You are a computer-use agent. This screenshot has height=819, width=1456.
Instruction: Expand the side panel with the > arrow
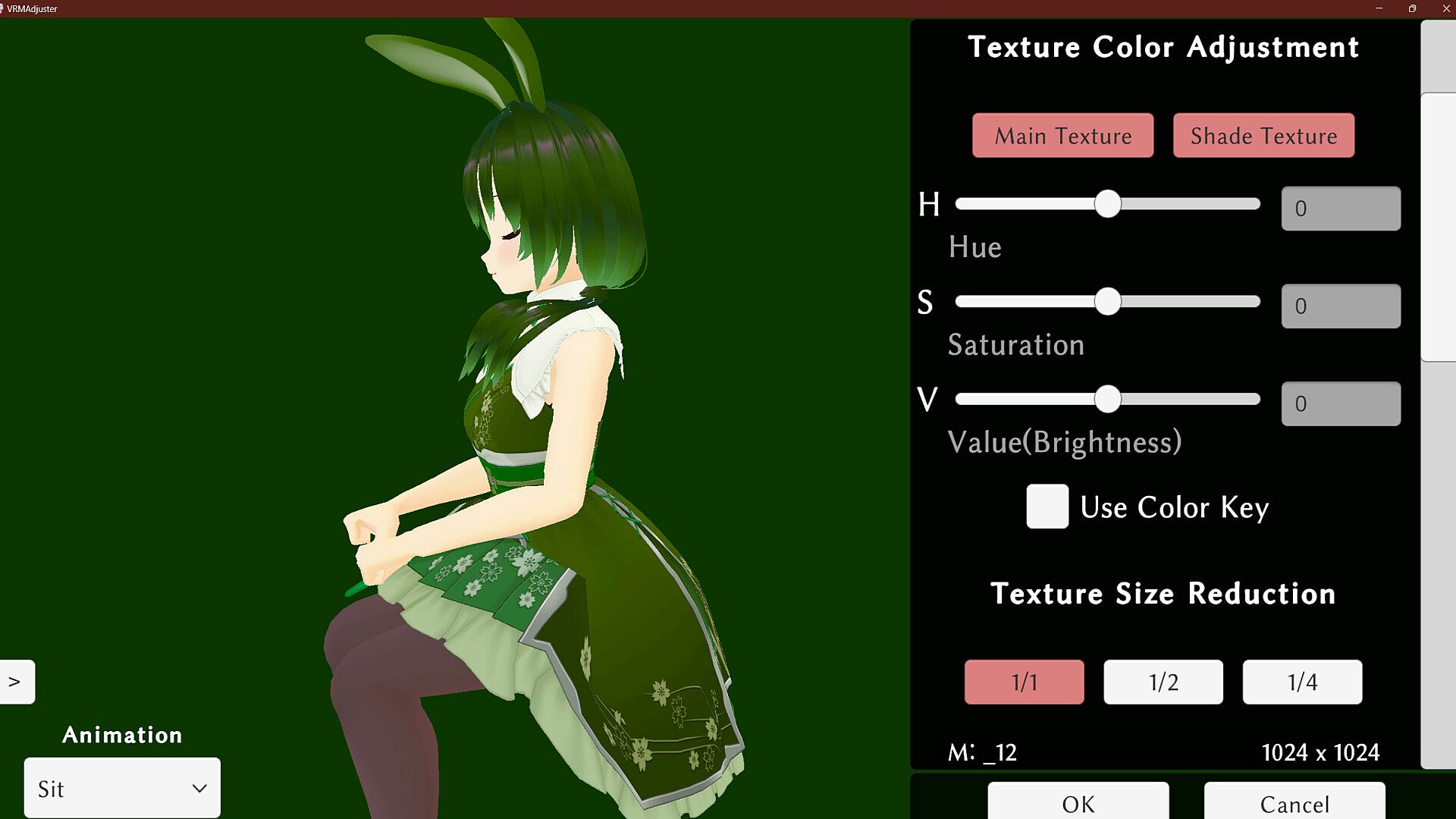[x=16, y=682]
